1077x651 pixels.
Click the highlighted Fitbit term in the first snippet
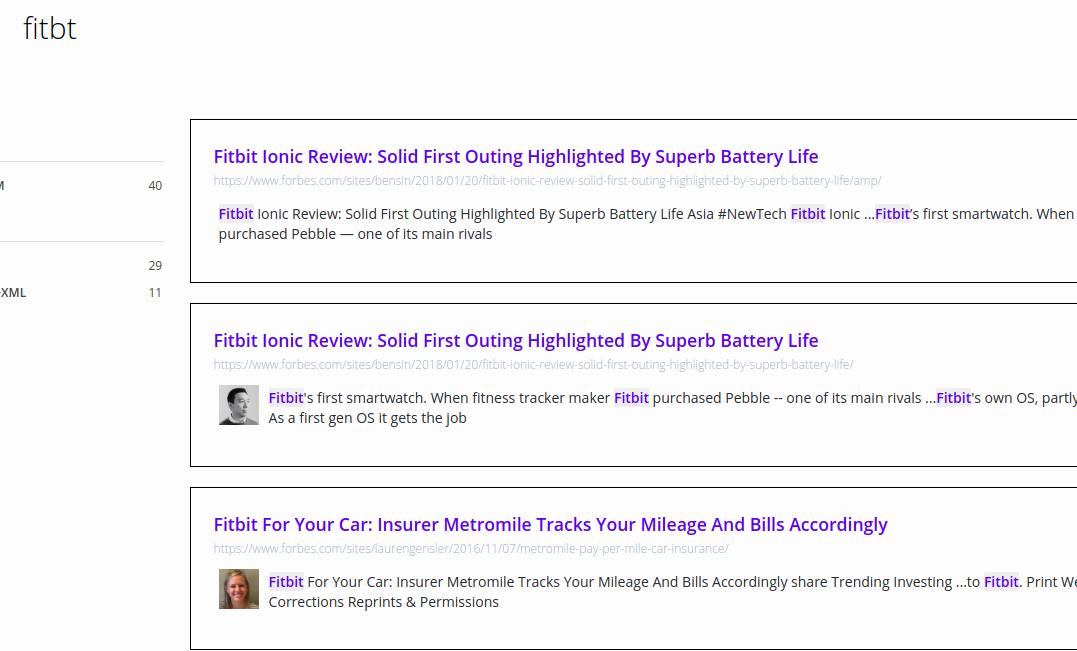coord(235,213)
